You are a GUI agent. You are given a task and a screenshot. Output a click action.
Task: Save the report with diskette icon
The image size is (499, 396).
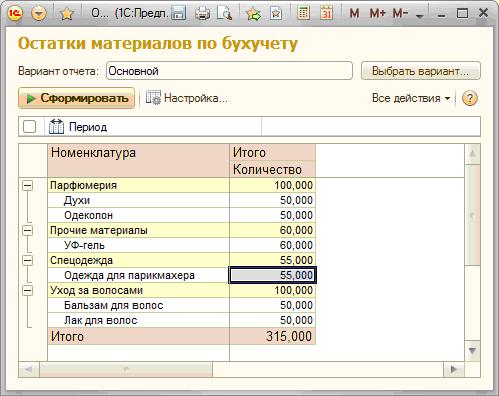[178, 14]
